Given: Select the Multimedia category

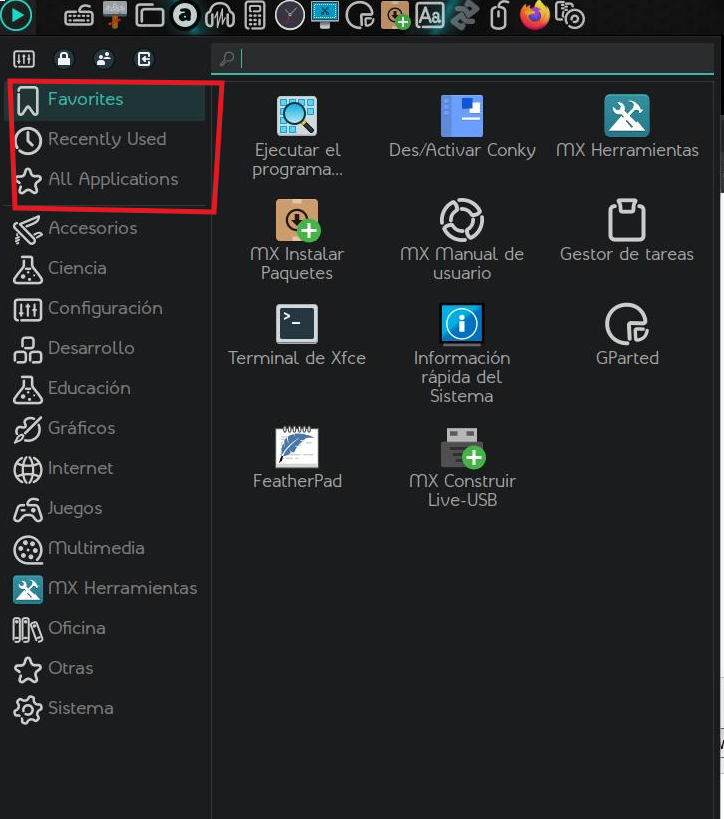Looking at the screenshot, I should click(105, 548).
